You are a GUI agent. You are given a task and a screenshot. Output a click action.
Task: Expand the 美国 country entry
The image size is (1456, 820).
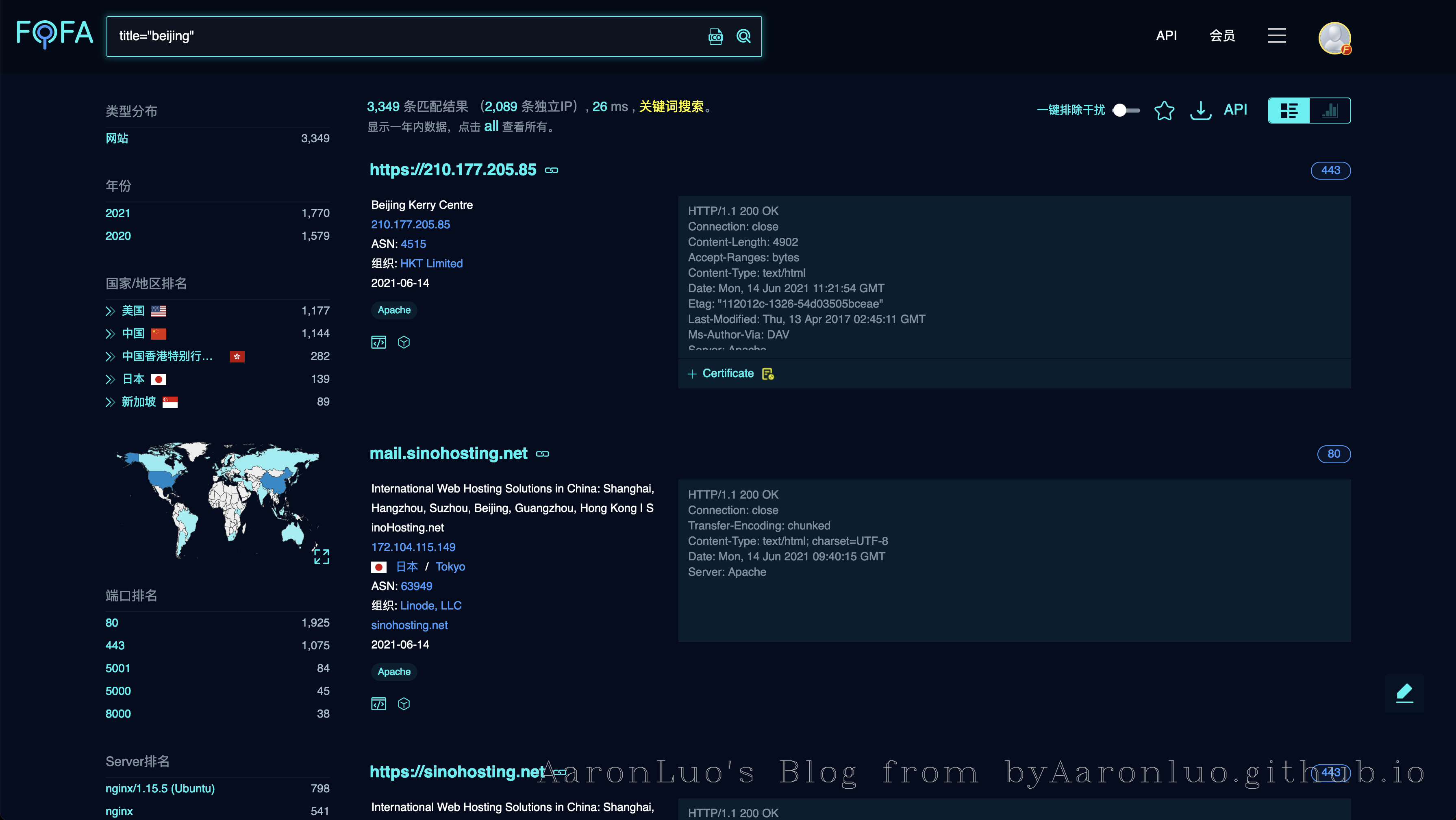pos(110,311)
